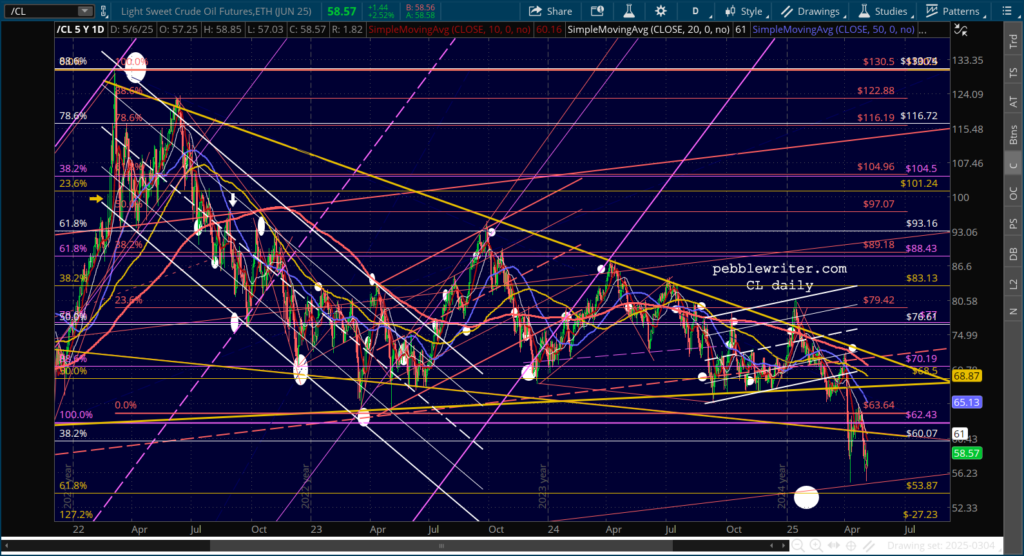1024x556 pixels.
Task: Open the symbol link clipboard icon
Action: 103,11
